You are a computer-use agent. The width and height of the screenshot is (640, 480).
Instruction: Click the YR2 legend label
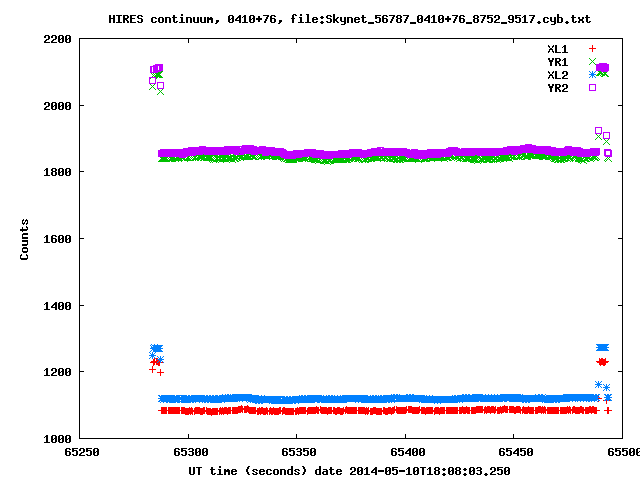pyautogui.click(x=558, y=88)
